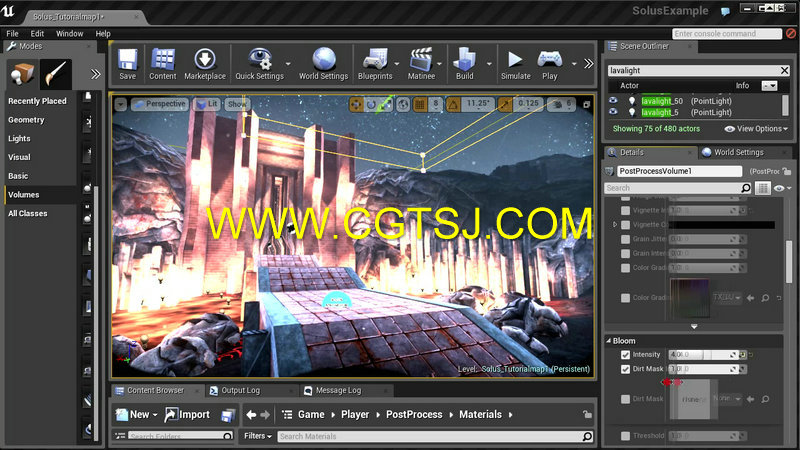Collapse the Bloom section

(609, 341)
